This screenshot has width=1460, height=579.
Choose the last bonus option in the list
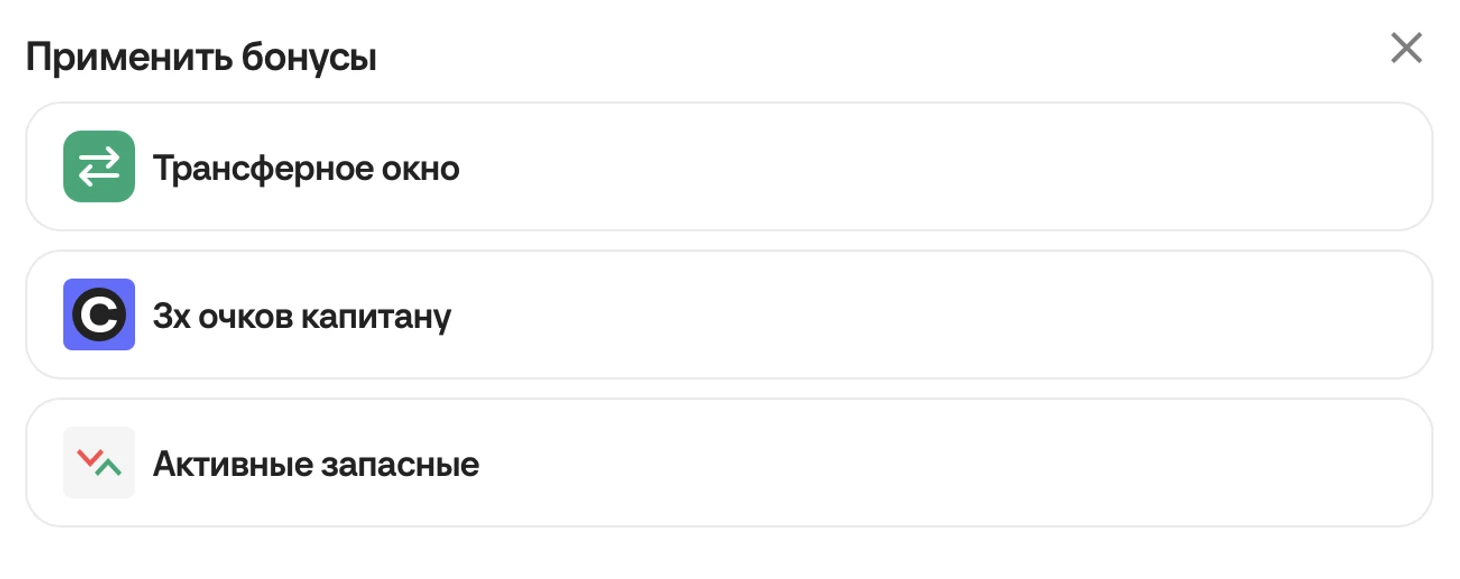click(729, 463)
